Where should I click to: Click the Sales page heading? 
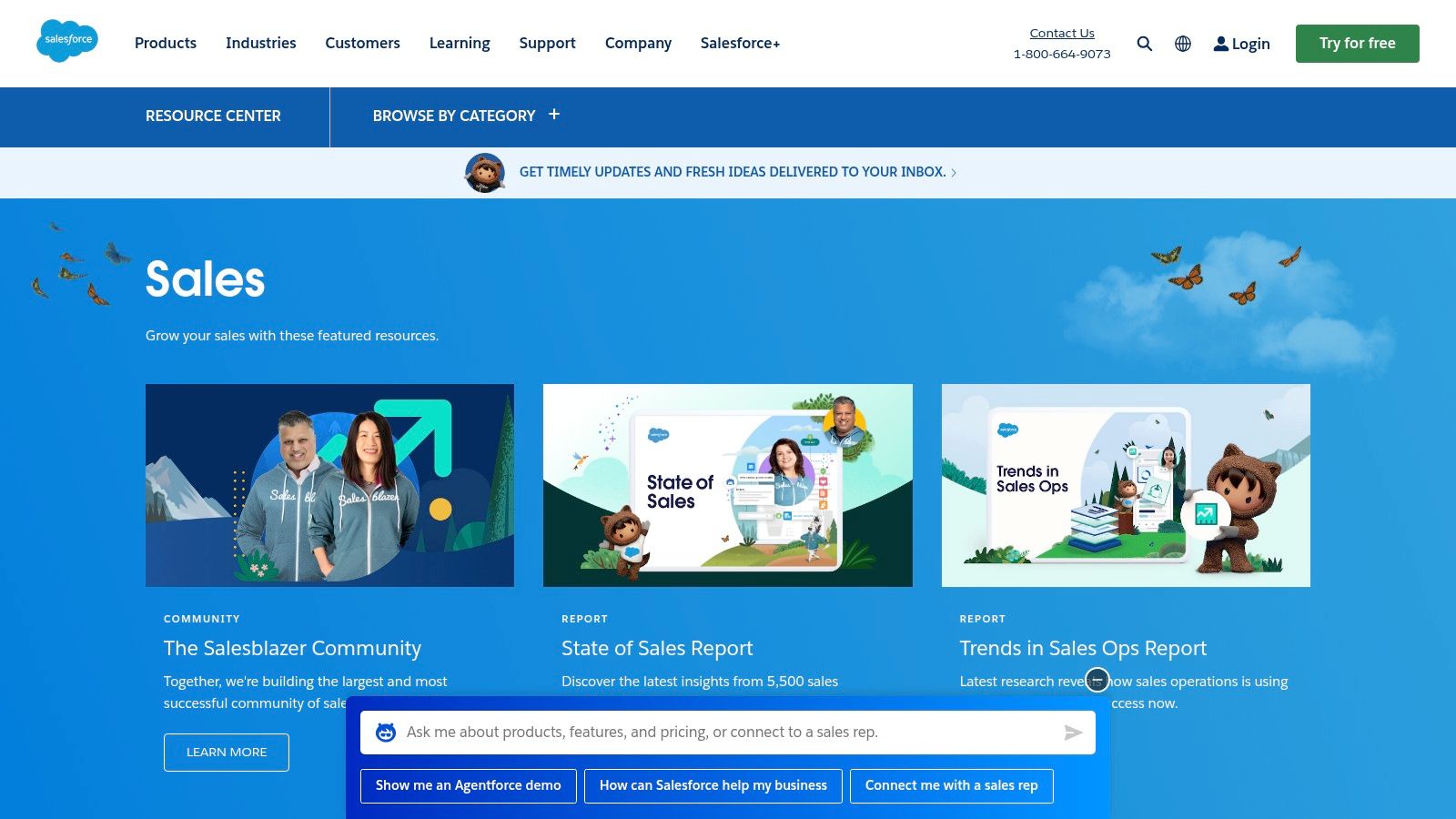click(x=206, y=278)
